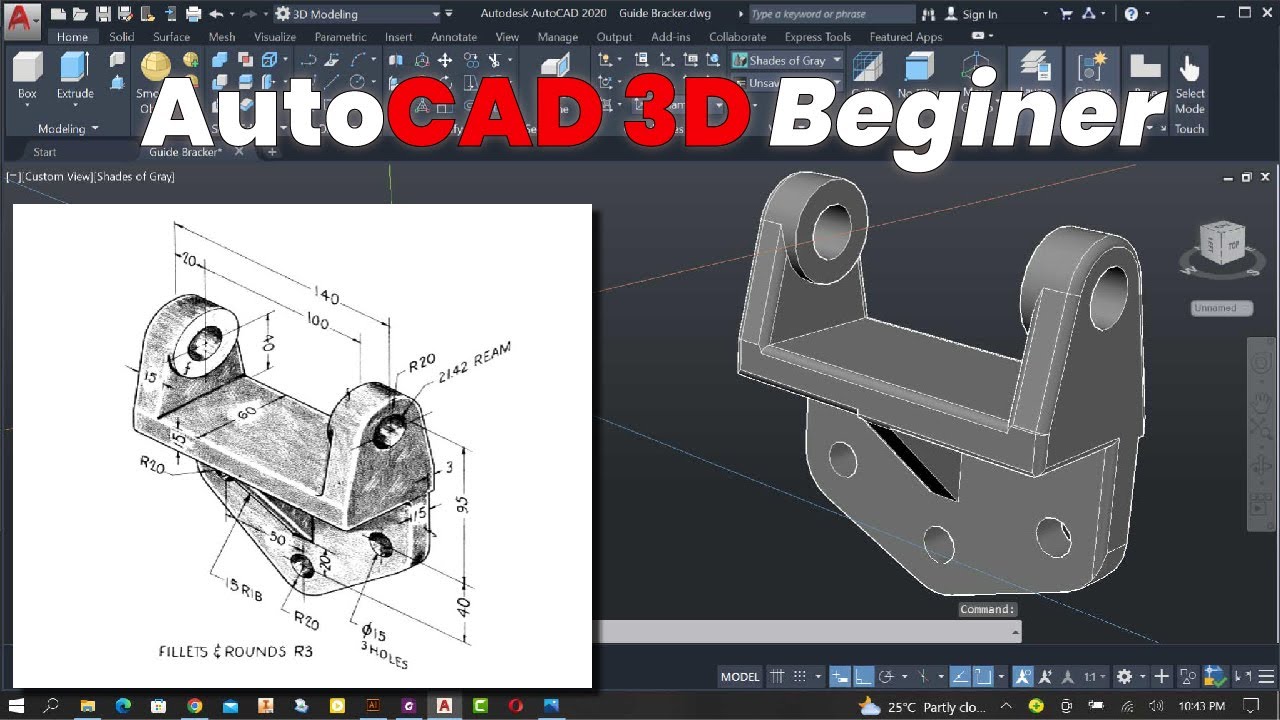
Task: Open the Start file tab
Action: (x=45, y=152)
